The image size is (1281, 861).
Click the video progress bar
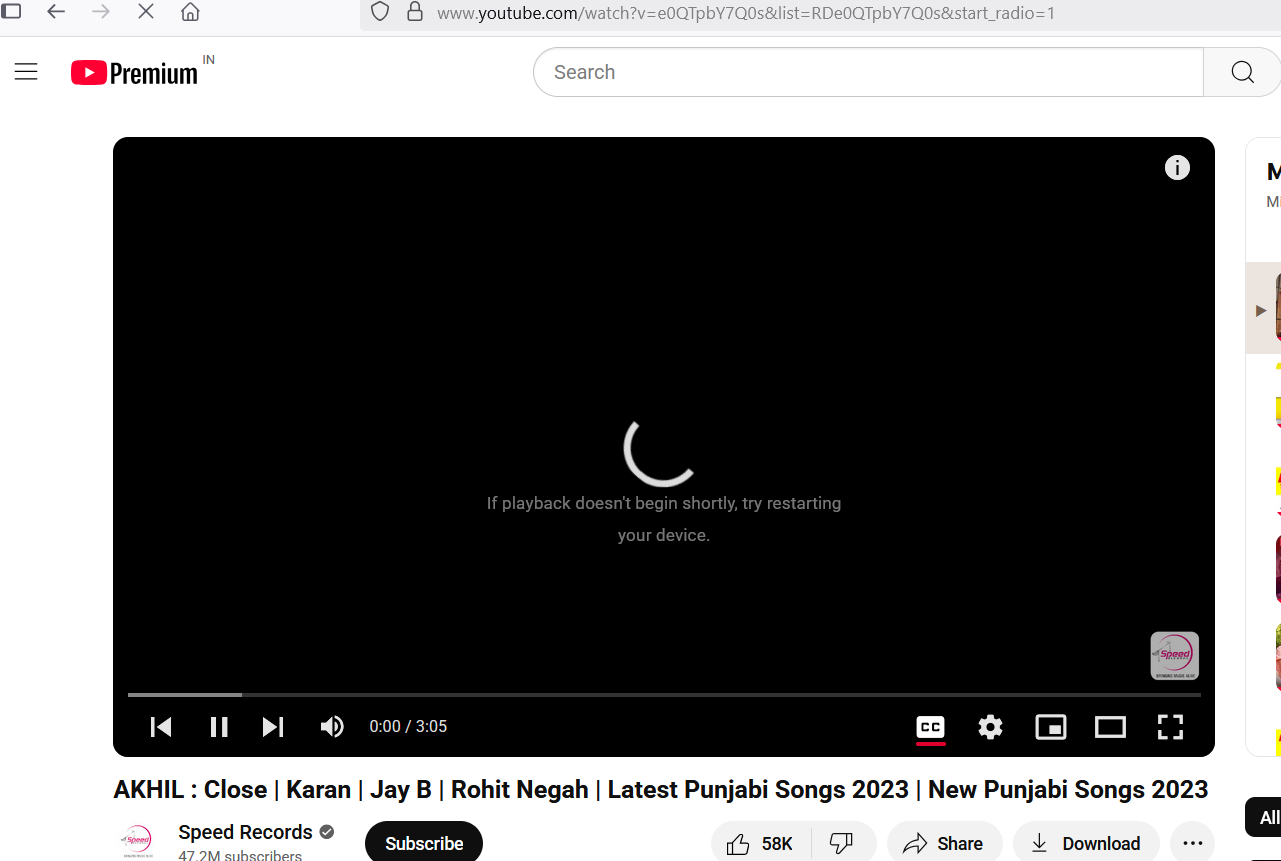(664, 694)
